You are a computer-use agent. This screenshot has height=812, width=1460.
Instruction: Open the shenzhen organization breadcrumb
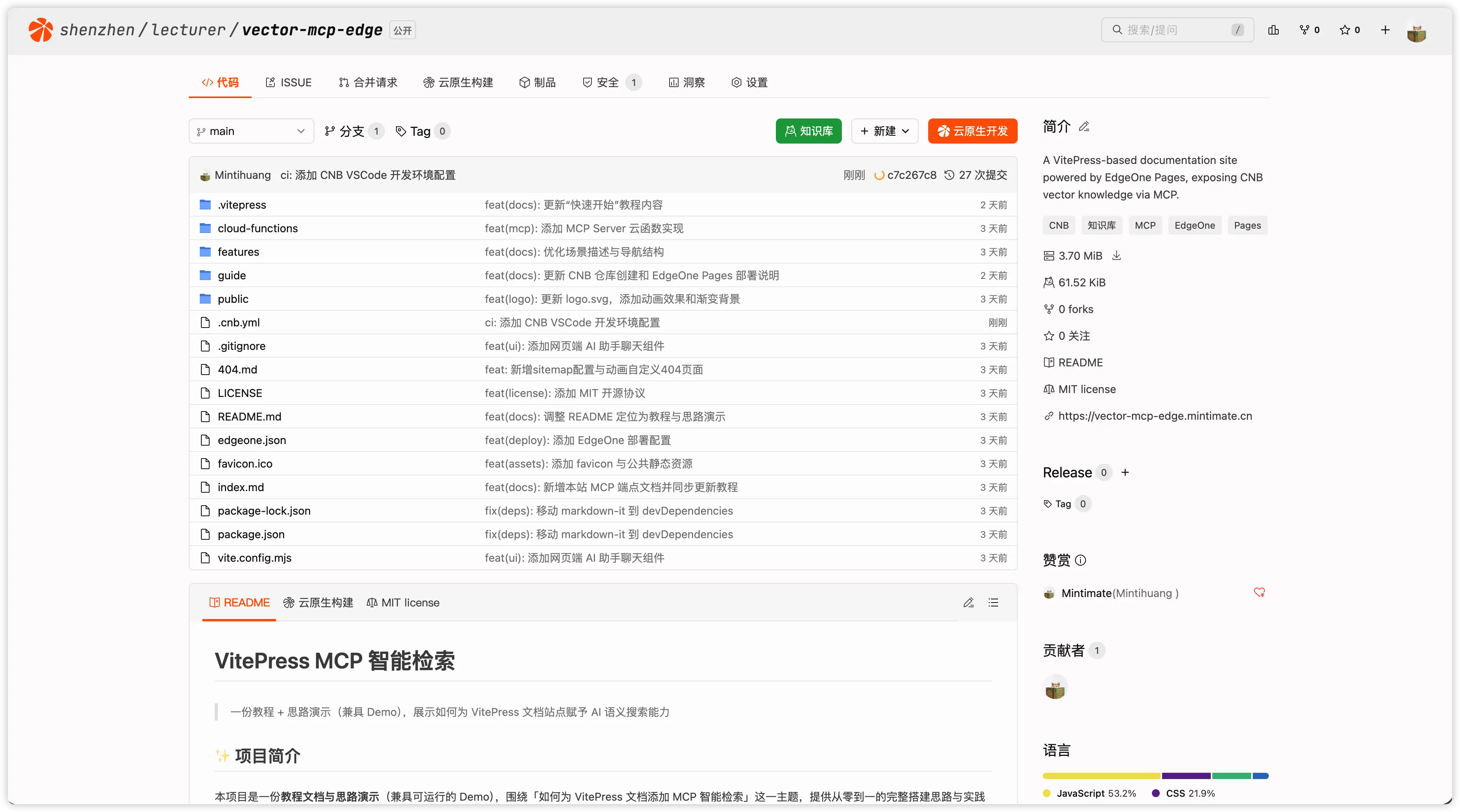[x=97, y=29]
